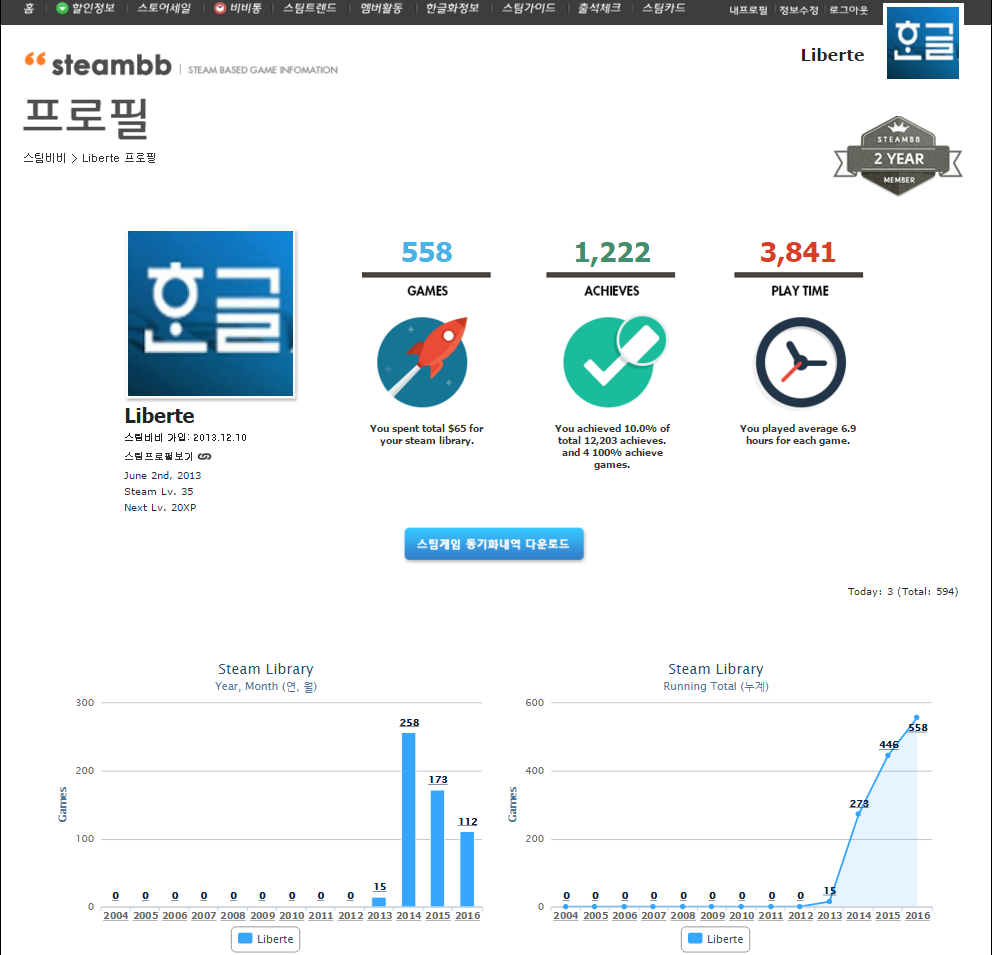Click the 558 data point in running total
Image resolution: width=992 pixels, height=955 pixels.
[917, 718]
